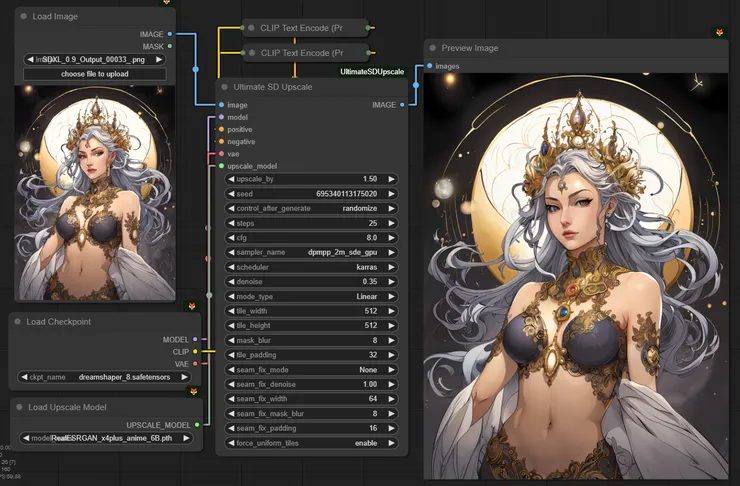The height and width of the screenshot is (486, 740).
Task: Click the MASK output port on Load Image
Action: (170, 46)
